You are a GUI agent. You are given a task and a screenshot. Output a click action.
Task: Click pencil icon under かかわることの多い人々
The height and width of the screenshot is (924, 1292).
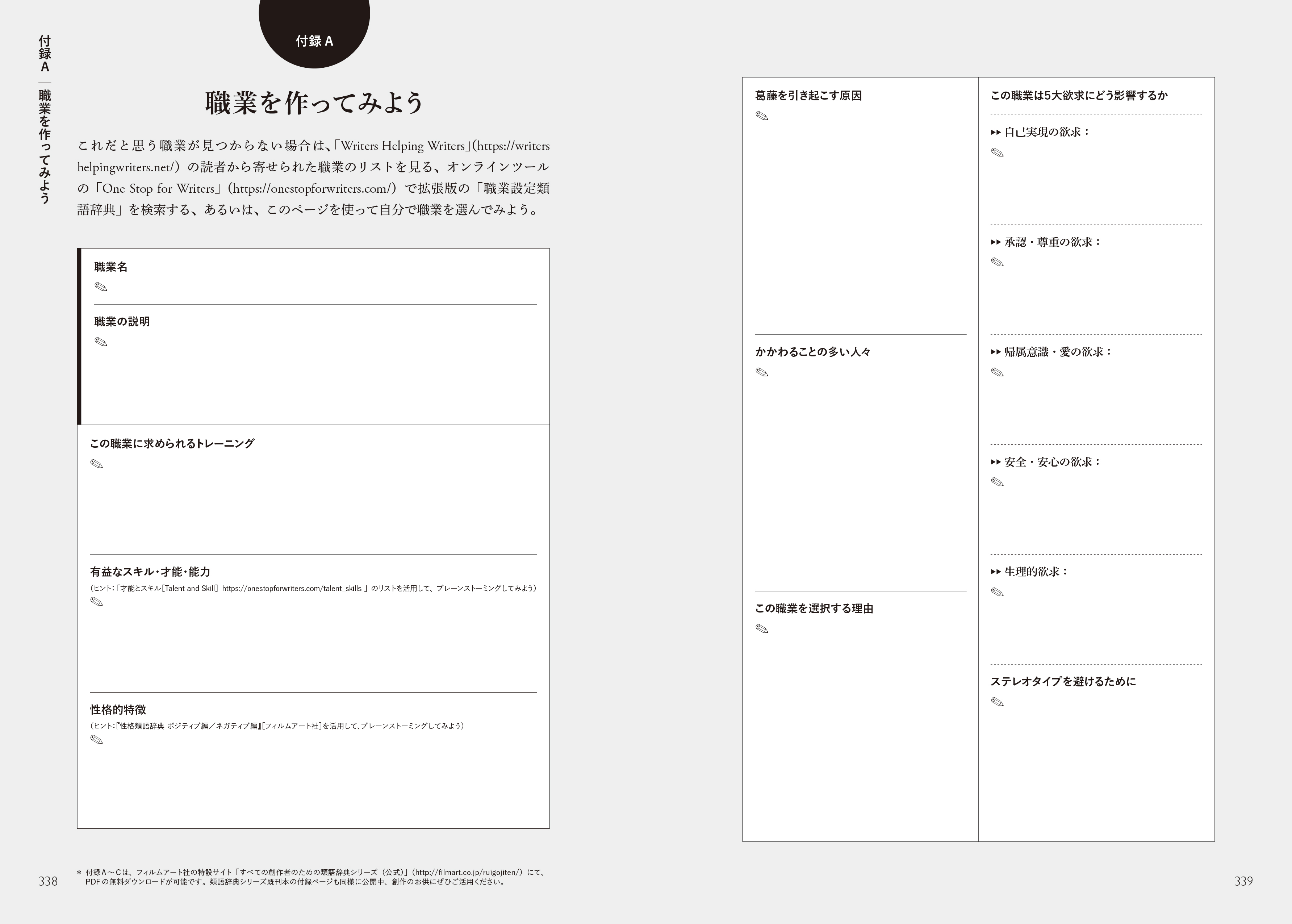(762, 372)
